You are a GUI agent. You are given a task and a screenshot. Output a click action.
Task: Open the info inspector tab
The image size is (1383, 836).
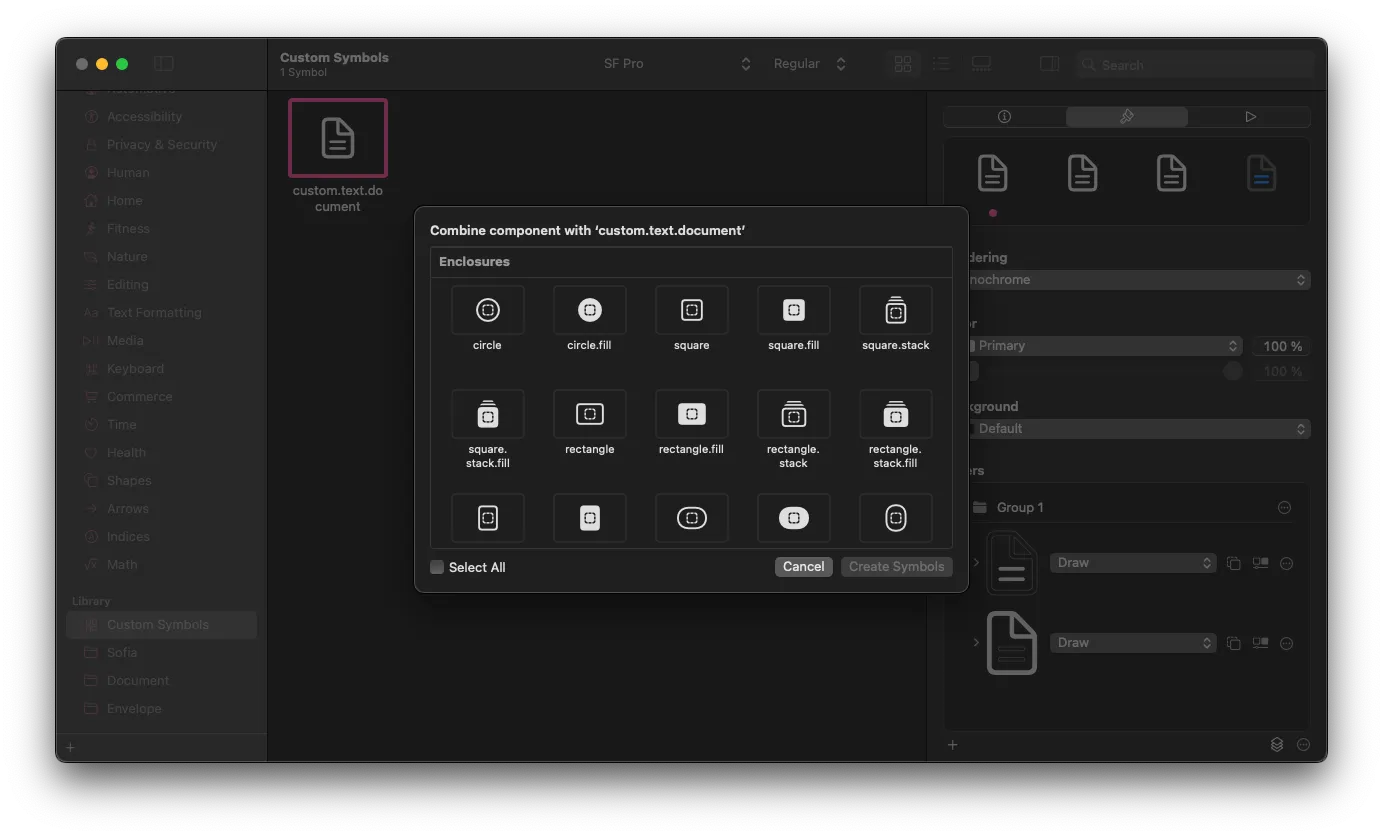point(1005,117)
